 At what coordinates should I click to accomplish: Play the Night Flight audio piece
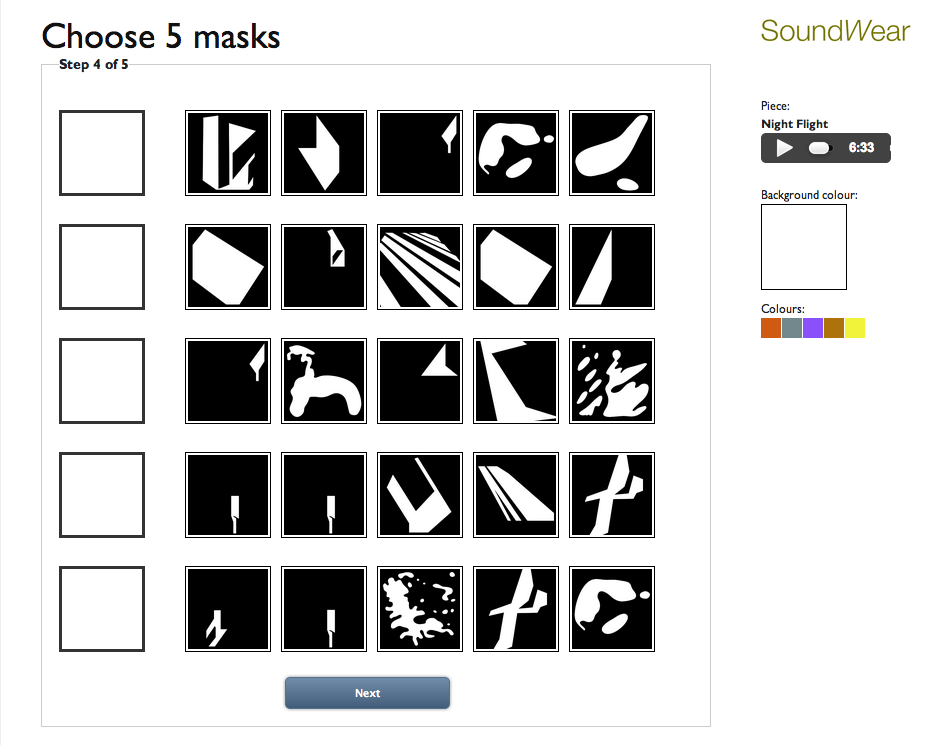coord(784,147)
